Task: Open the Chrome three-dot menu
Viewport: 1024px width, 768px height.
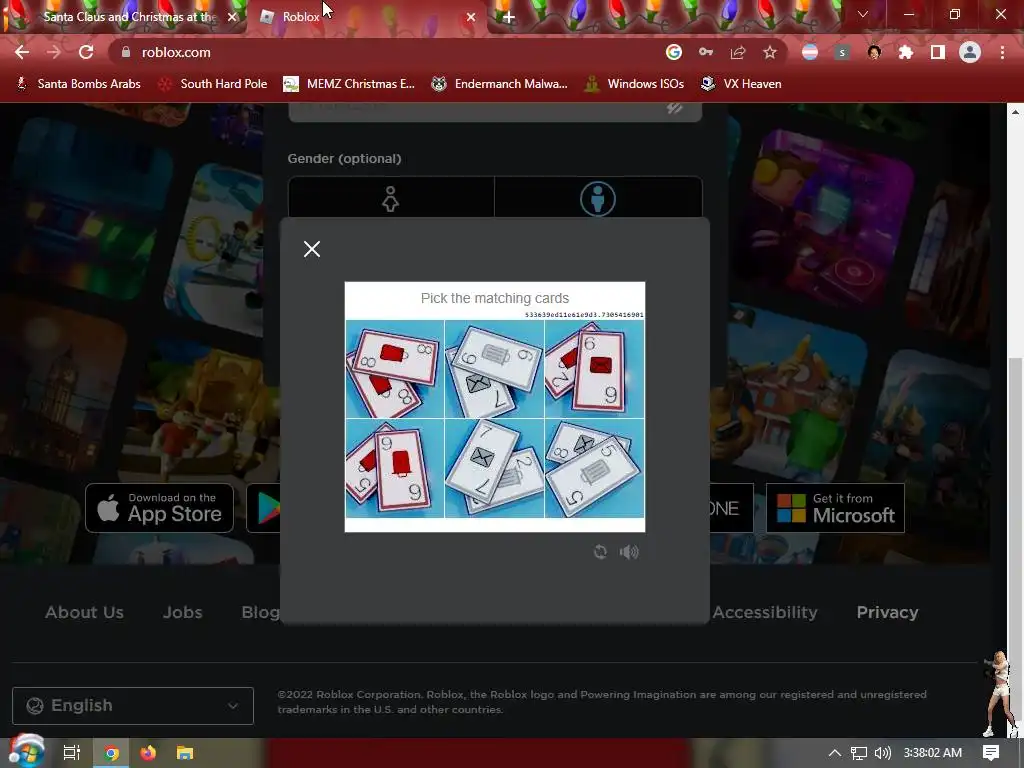Action: click(1002, 52)
